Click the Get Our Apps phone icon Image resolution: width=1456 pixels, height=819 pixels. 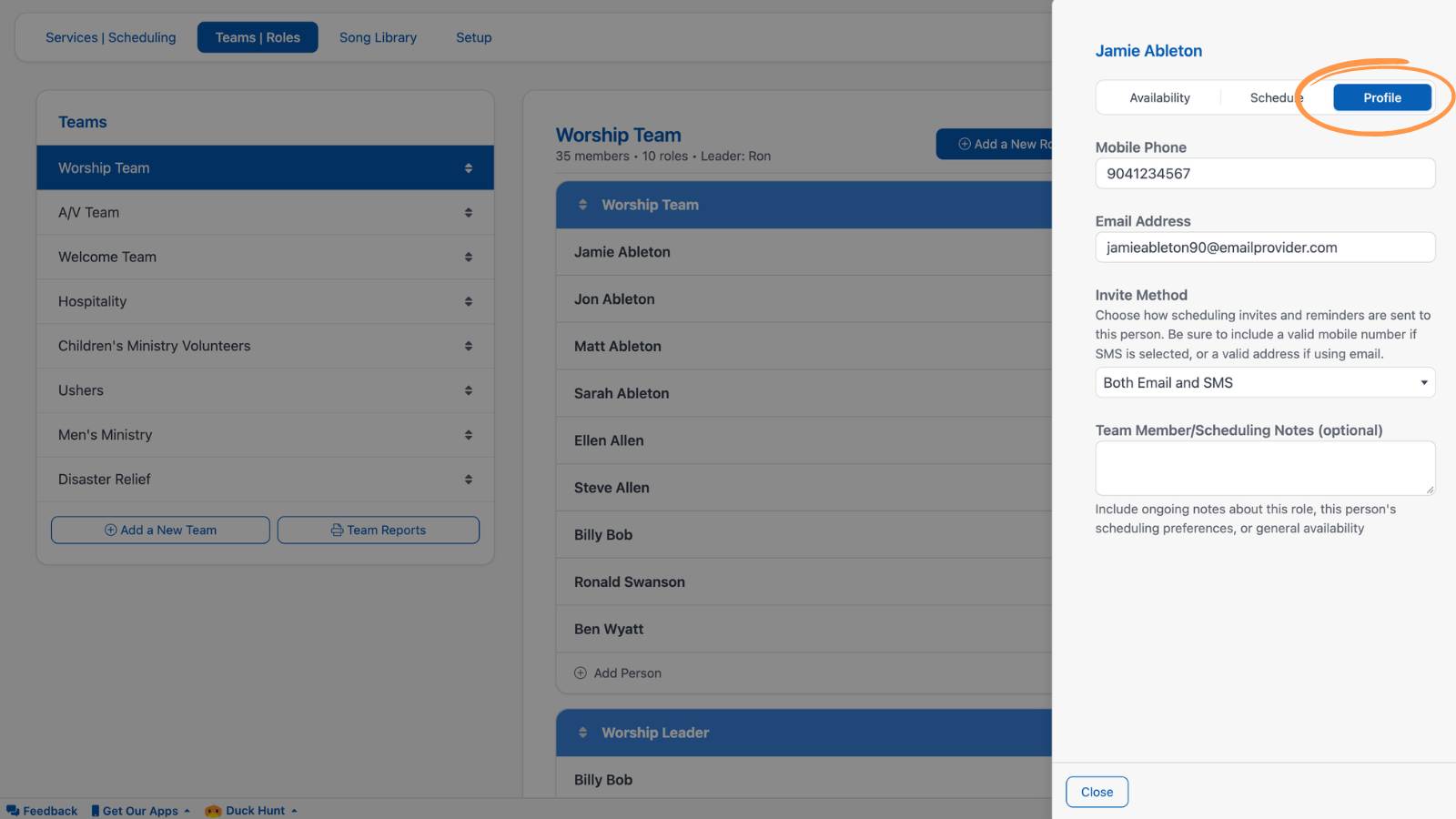95,811
